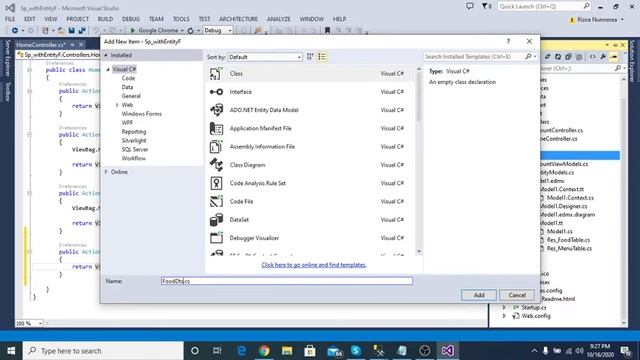
Task: Click the bookmark icon in toolbar
Action: [327, 30]
